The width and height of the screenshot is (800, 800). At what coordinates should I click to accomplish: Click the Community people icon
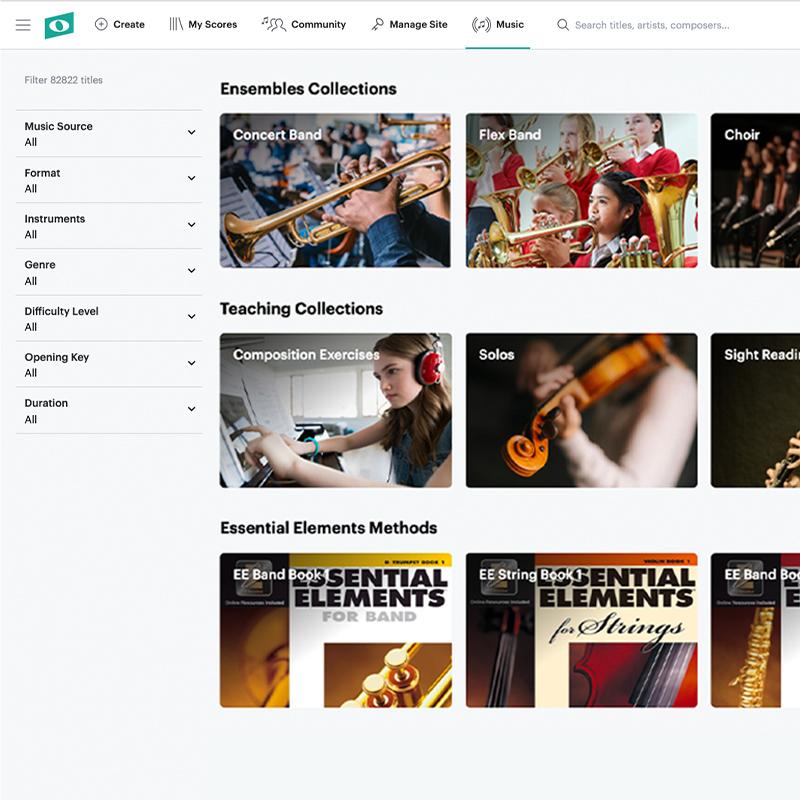click(x=276, y=22)
